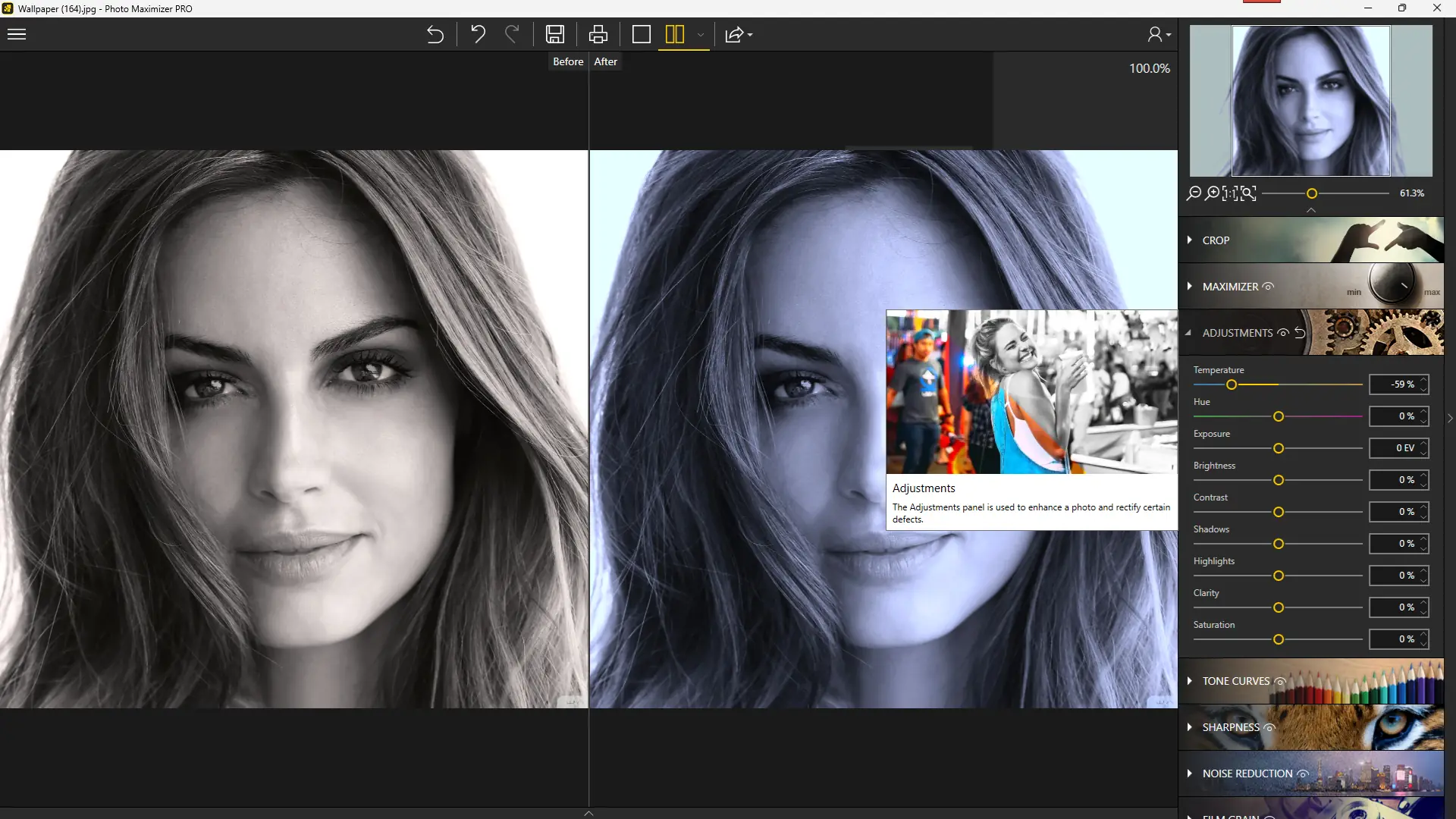Toggle Maximizer eye visibility icon

(x=1269, y=287)
